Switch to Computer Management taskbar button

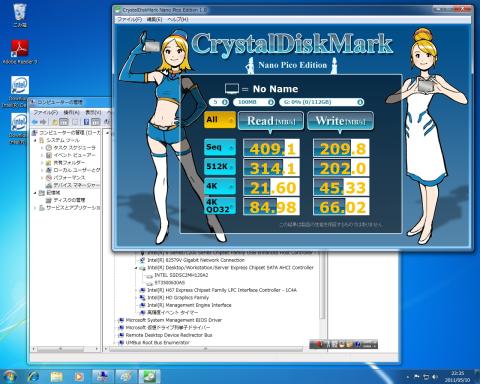103,377
